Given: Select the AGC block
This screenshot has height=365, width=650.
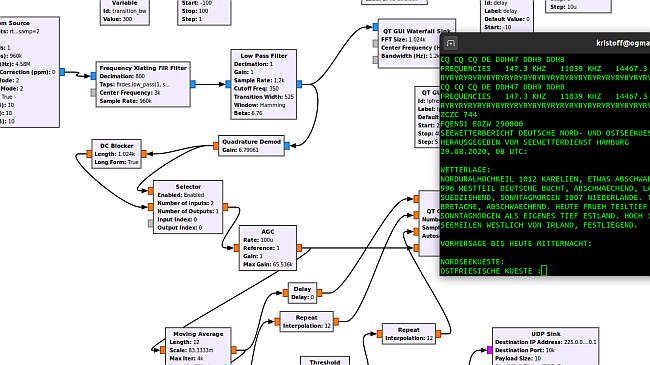Looking at the screenshot, I should click(x=268, y=248).
